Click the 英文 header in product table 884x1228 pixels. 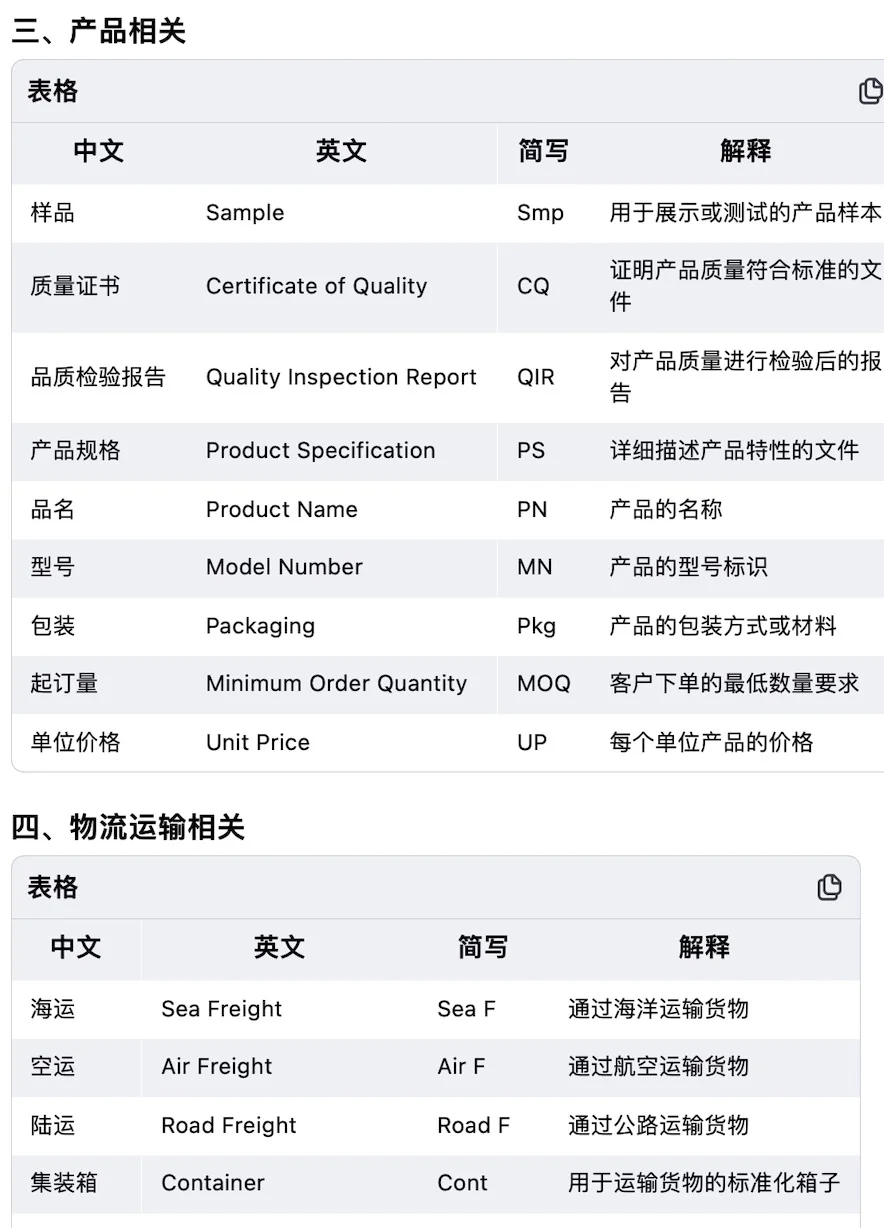(341, 151)
